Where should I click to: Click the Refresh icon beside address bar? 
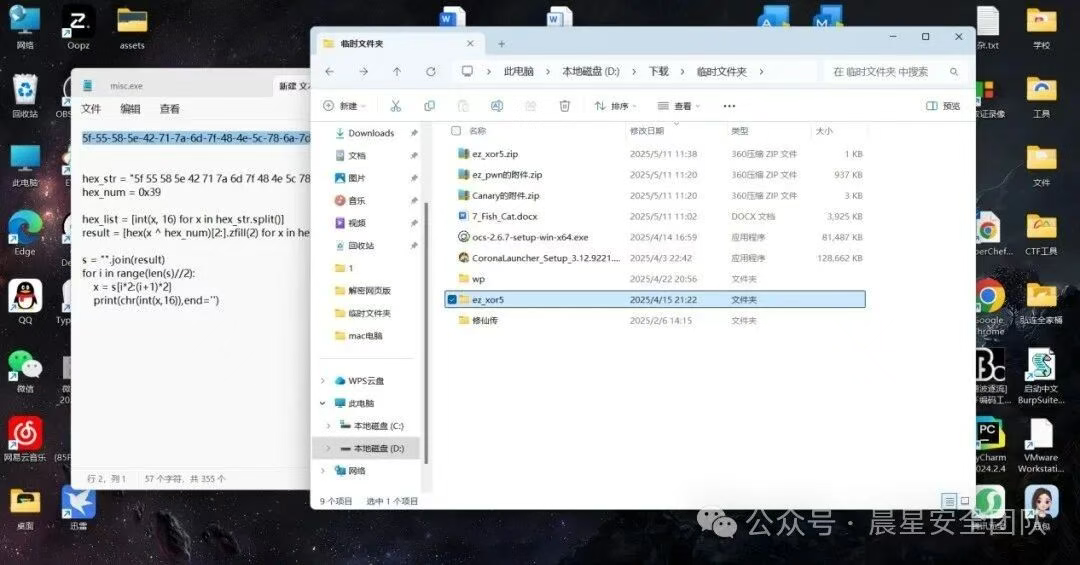coord(431,72)
